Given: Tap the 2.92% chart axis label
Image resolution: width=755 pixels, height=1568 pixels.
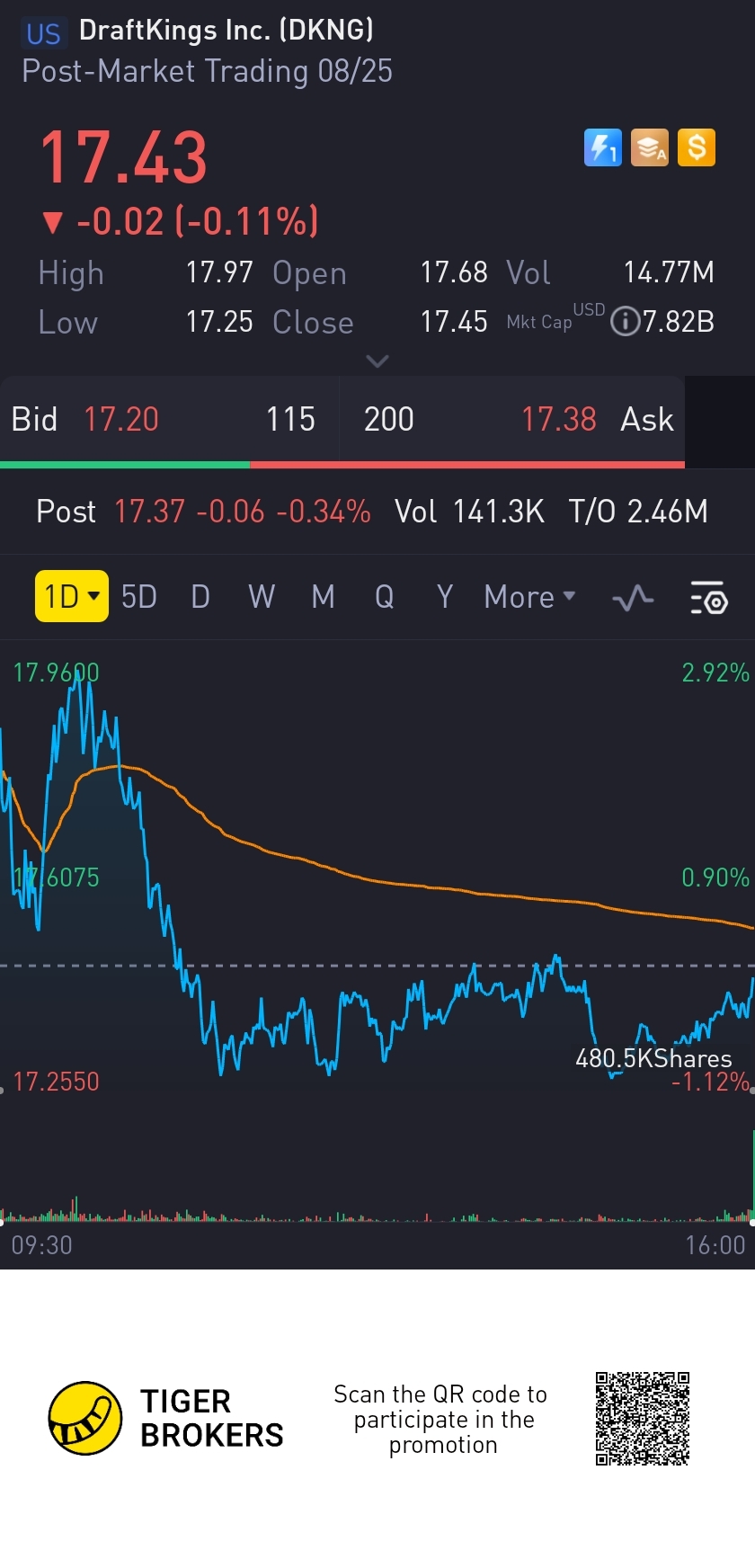Looking at the screenshot, I should [715, 673].
